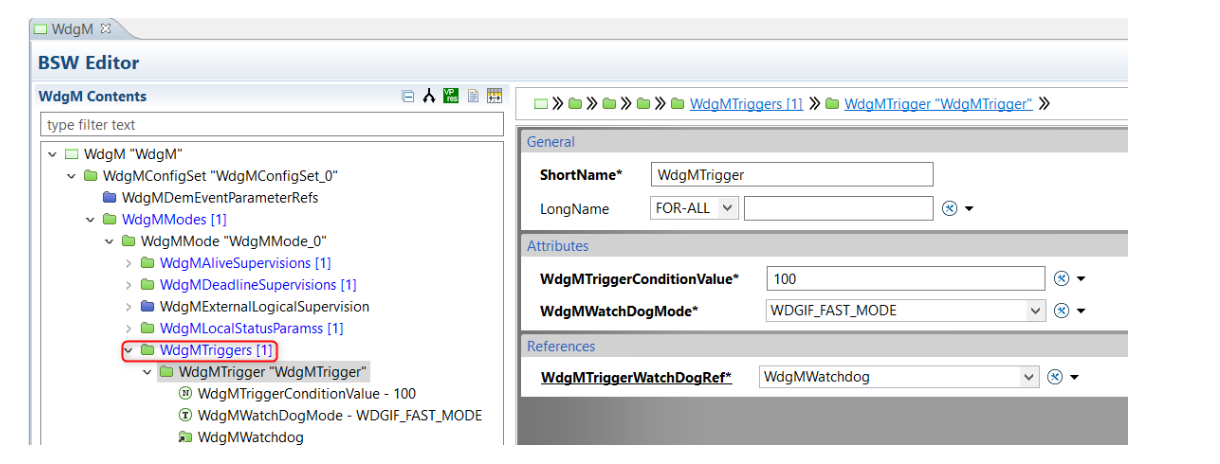Select WdgMWatchDogMode - WDGIF_FAST_MODE tree row
Image resolution: width=1220 pixels, height=464 pixels.
[x=340, y=415]
